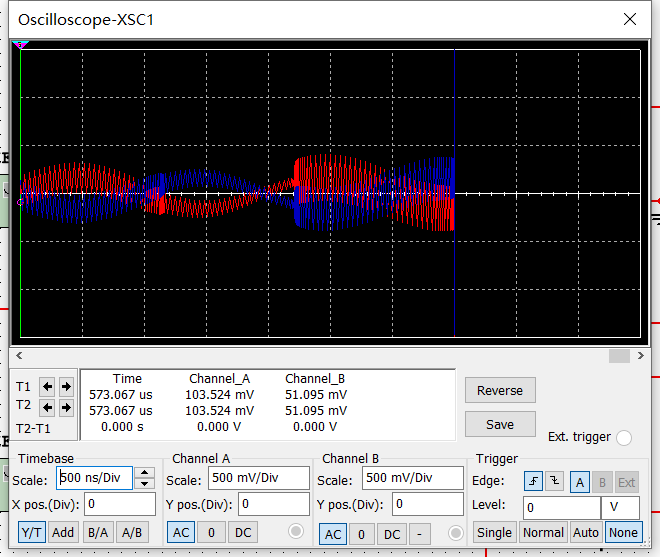Move T2 cursor right with arrow
Viewport: 660px width, 557px height.
tap(66, 407)
